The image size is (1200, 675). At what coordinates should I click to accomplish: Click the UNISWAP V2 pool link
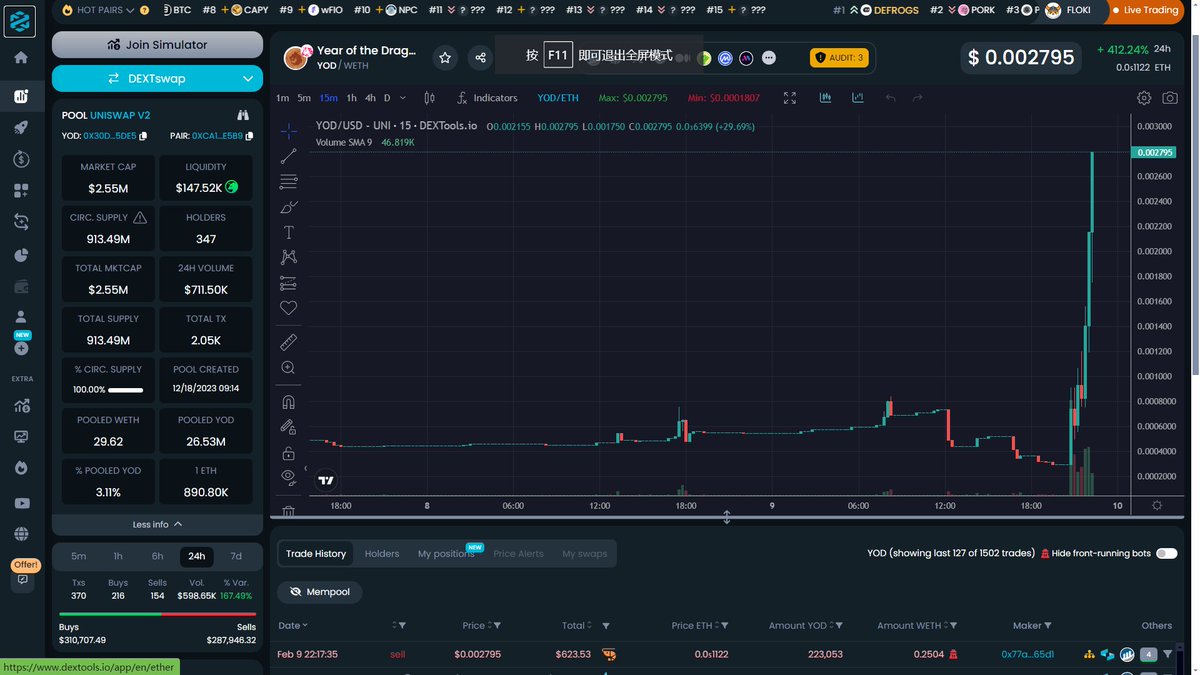point(120,115)
